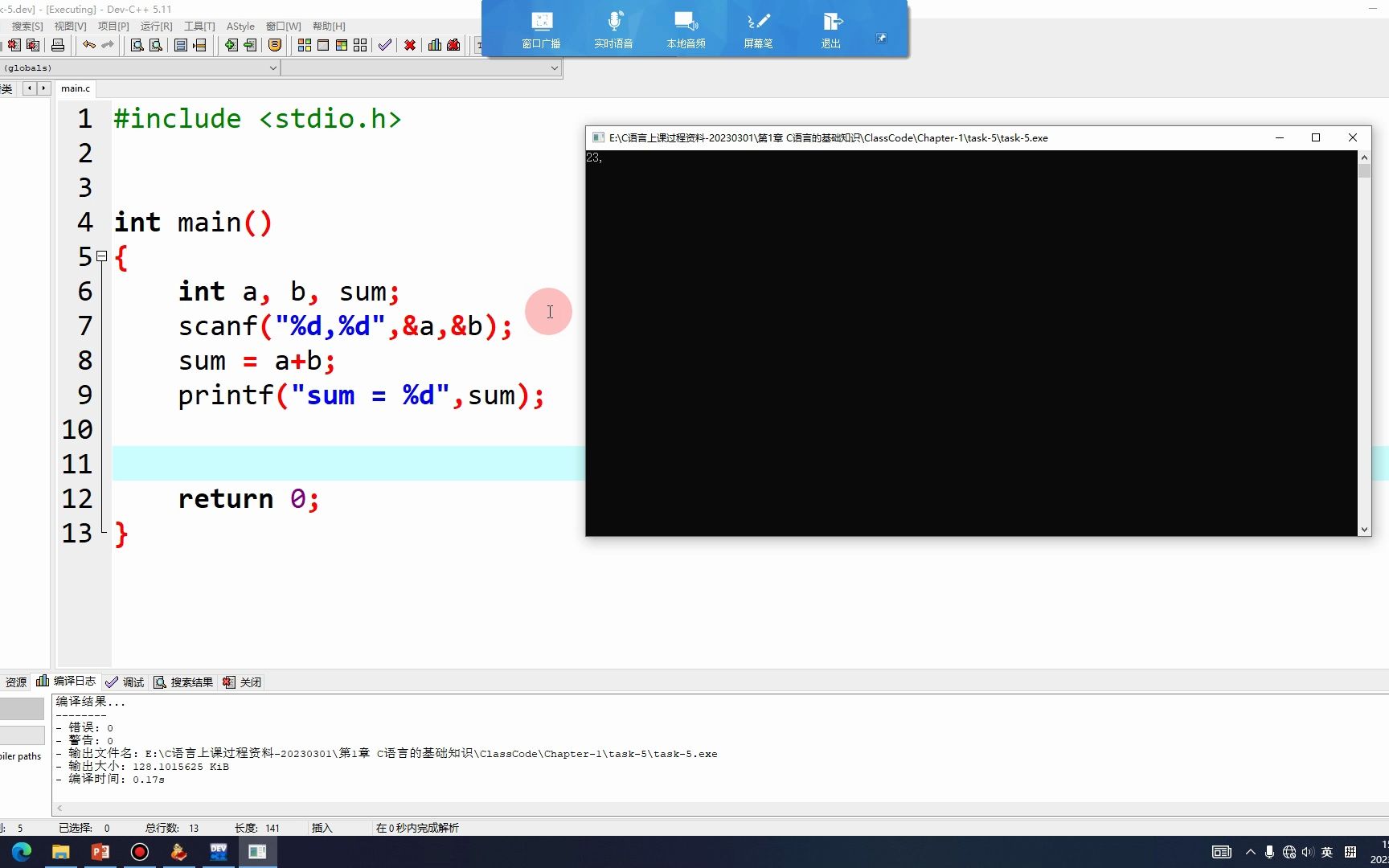
Task: Open the 搜索[S] menu
Action: coord(27,27)
